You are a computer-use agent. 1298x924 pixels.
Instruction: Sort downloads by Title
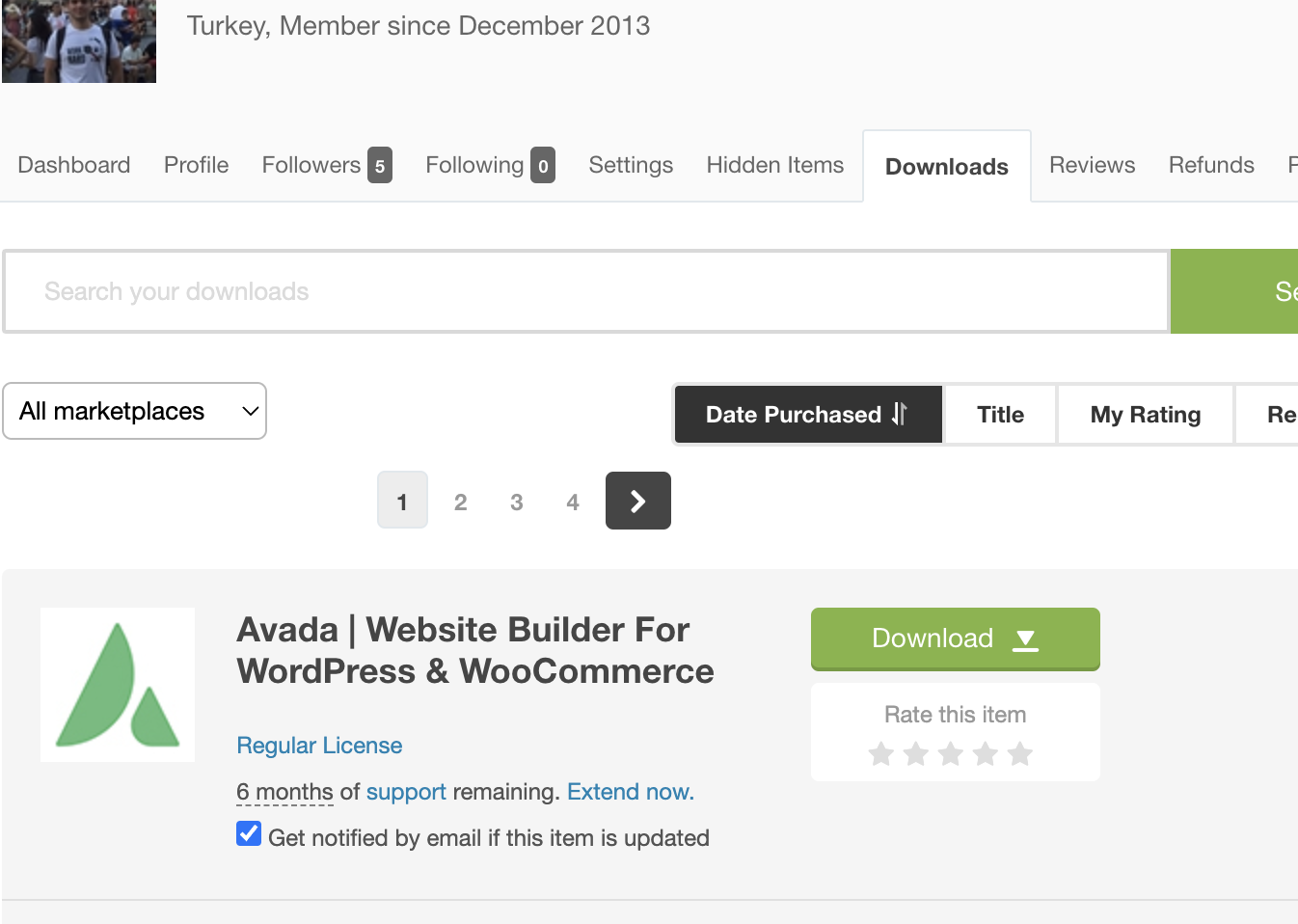(1001, 415)
